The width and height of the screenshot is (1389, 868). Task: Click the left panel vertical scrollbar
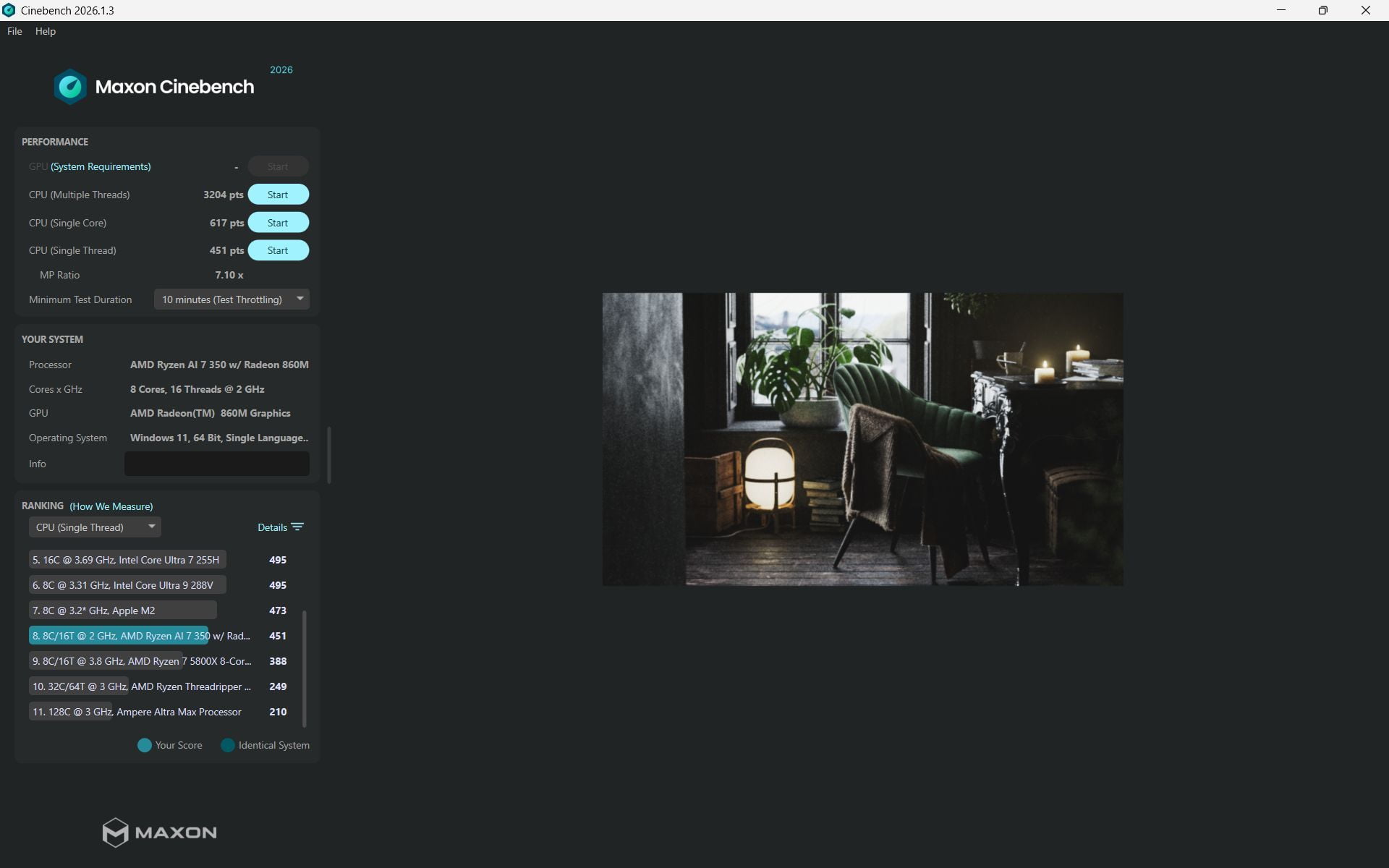(x=329, y=455)
